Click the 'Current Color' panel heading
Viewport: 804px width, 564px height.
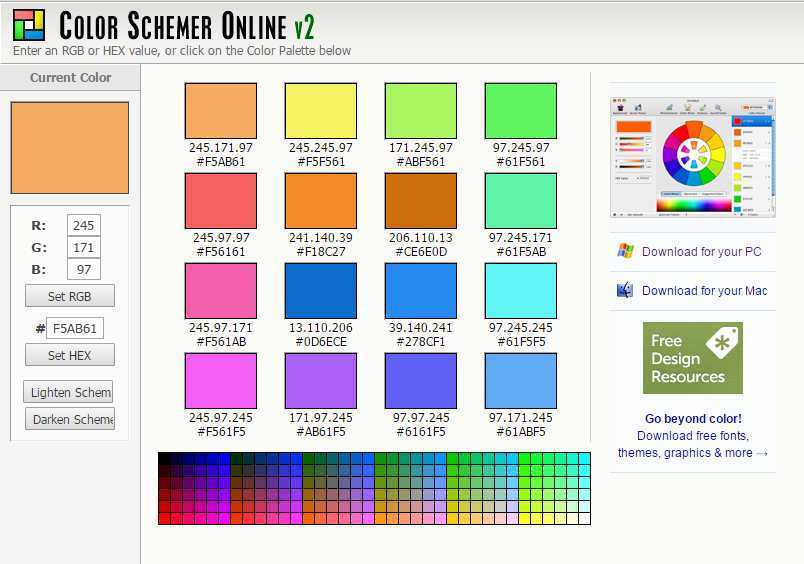[70, 77]
